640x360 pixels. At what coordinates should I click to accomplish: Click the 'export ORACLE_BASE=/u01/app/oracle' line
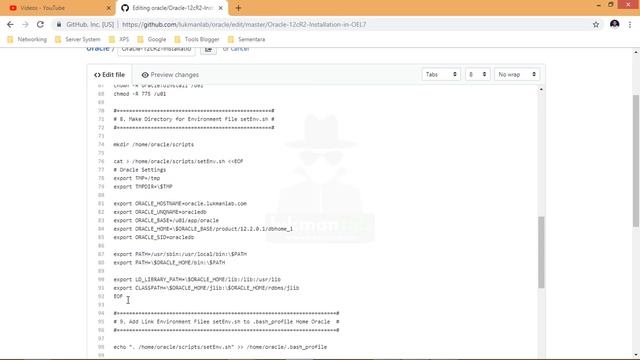tap(166, 220)
